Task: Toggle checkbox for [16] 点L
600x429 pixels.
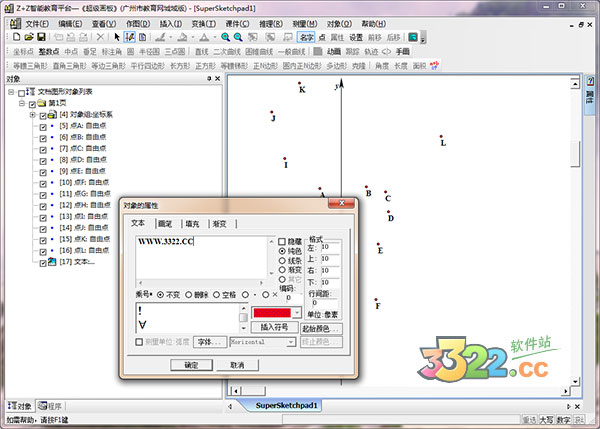Action: 43,251
